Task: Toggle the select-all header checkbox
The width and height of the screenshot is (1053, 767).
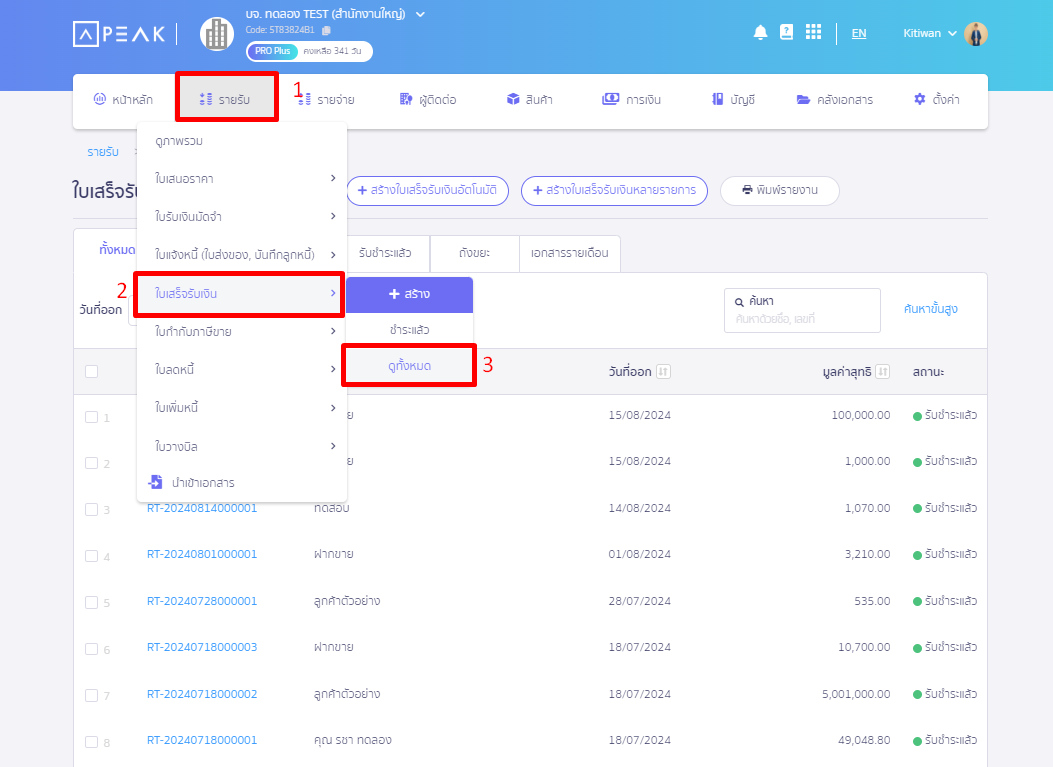Action: (92, 372)
